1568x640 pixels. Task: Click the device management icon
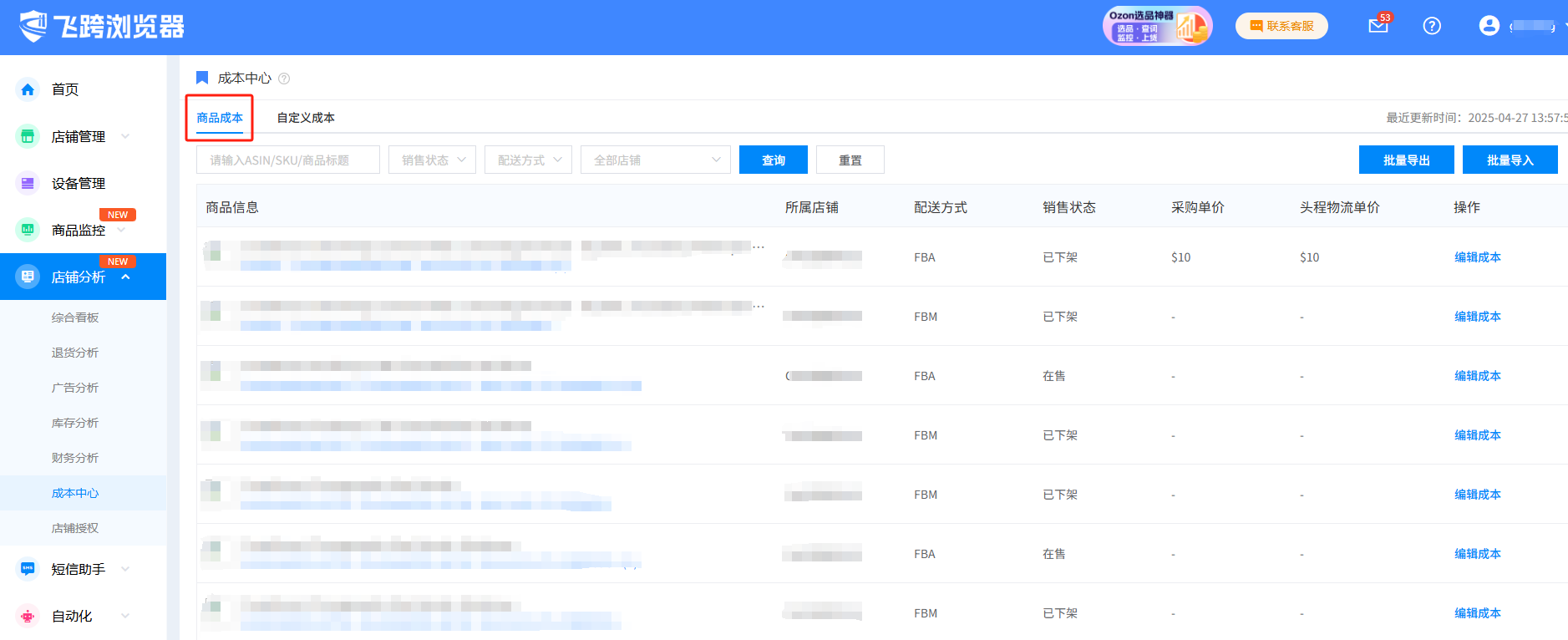pos(28,183)
